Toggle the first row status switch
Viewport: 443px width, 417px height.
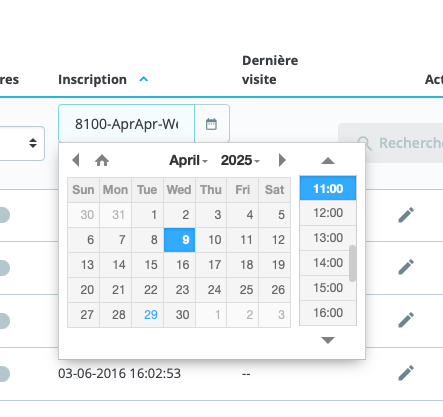[5, 215]
